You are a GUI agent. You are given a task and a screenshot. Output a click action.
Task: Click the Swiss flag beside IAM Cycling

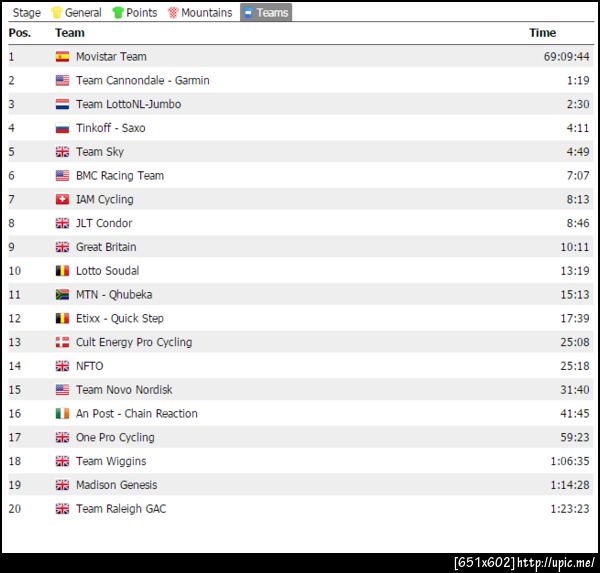(62, 199)
